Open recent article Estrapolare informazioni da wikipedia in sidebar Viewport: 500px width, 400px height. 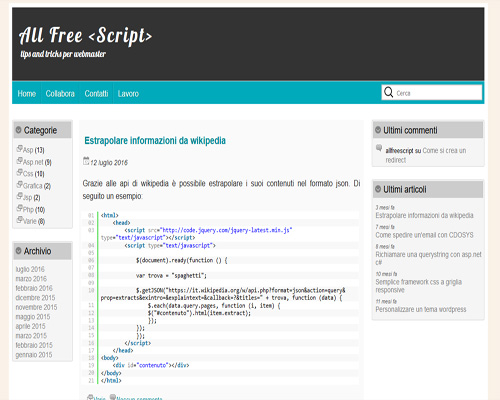(424, 215)
